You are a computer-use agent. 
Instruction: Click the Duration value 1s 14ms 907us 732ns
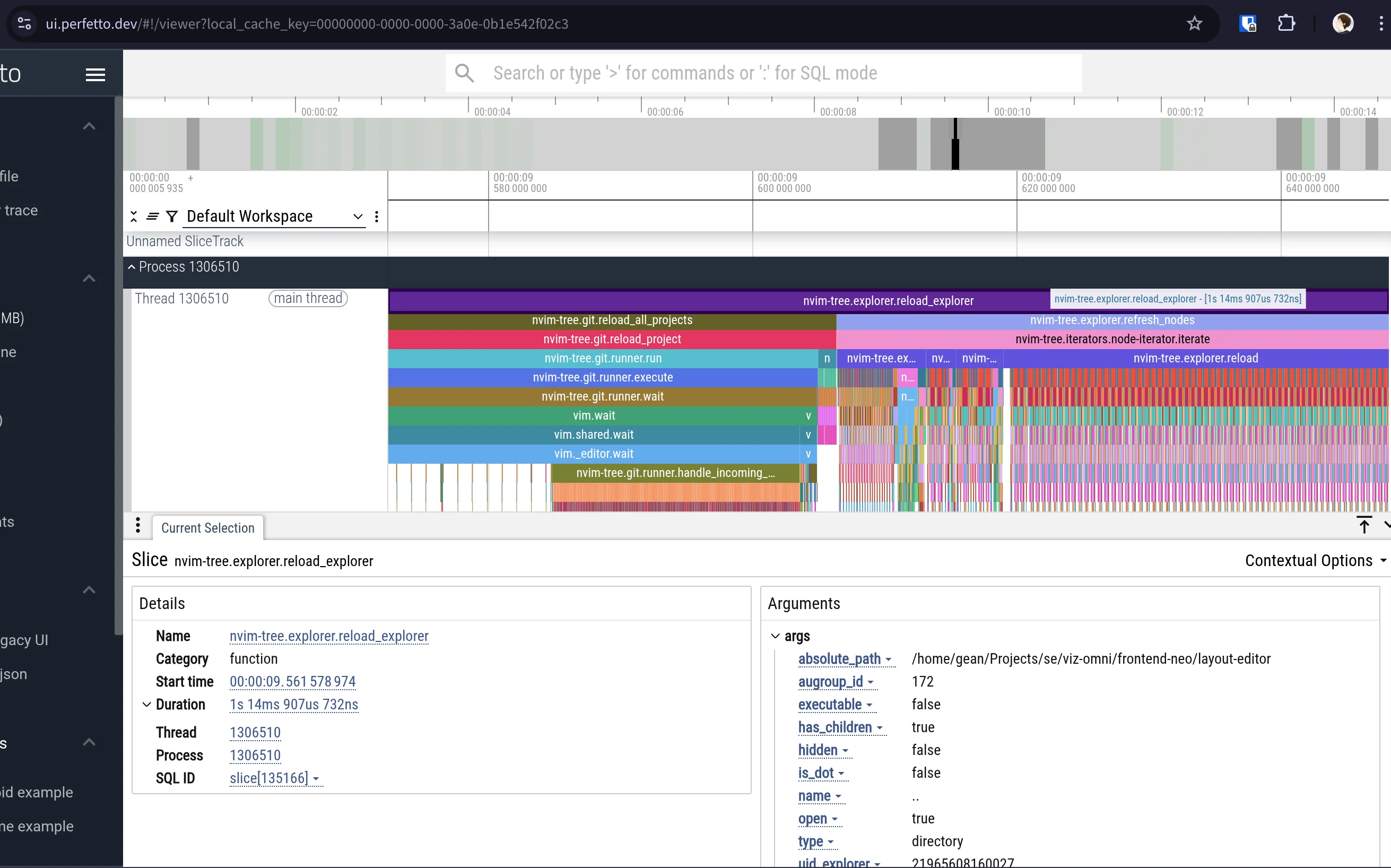pyautogui.click(x=294, y=705)
